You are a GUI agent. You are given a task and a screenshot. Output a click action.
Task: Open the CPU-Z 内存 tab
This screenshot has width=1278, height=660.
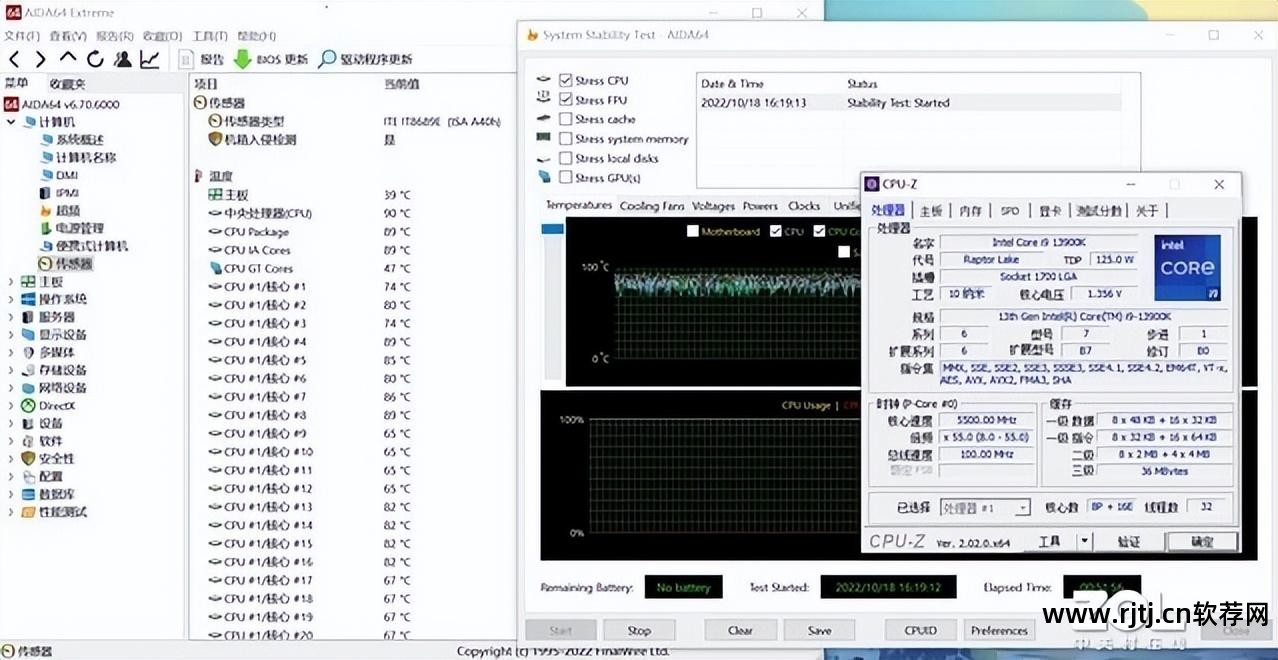click(x=970, y=211)
